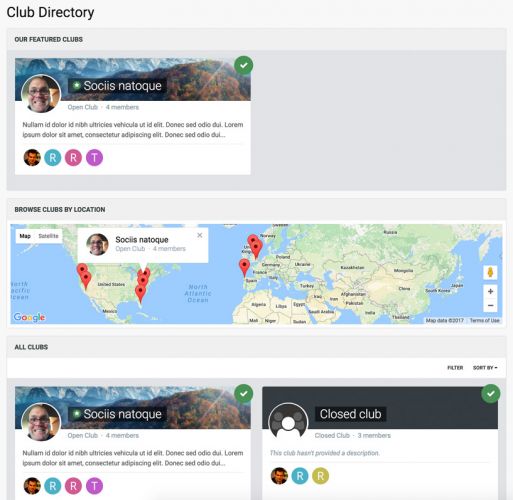513x500 pixels.
Task: Open the Closed club title link
Action: click(x=350, y=414)
